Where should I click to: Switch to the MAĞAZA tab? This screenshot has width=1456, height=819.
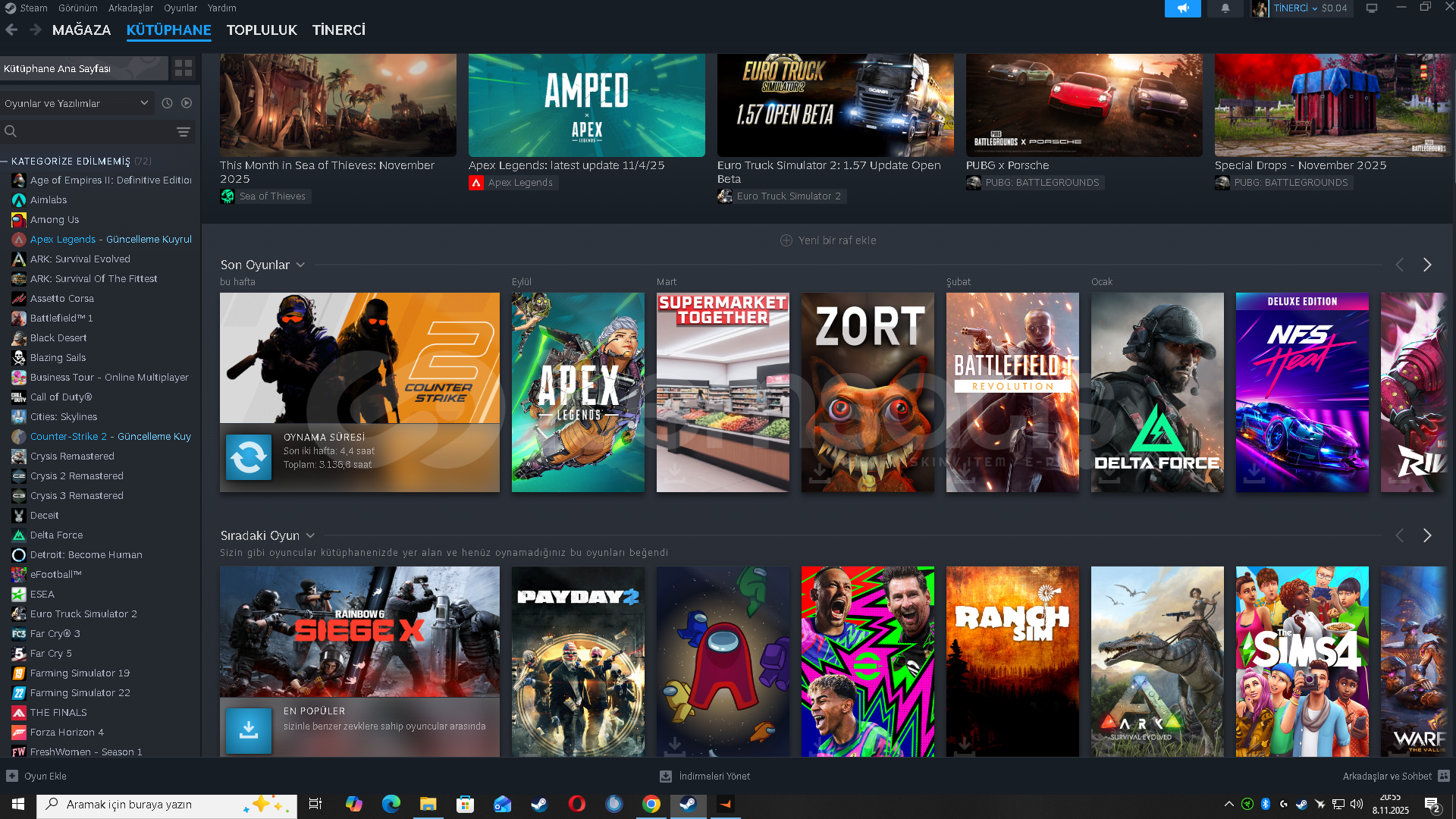tap(81, 30)
